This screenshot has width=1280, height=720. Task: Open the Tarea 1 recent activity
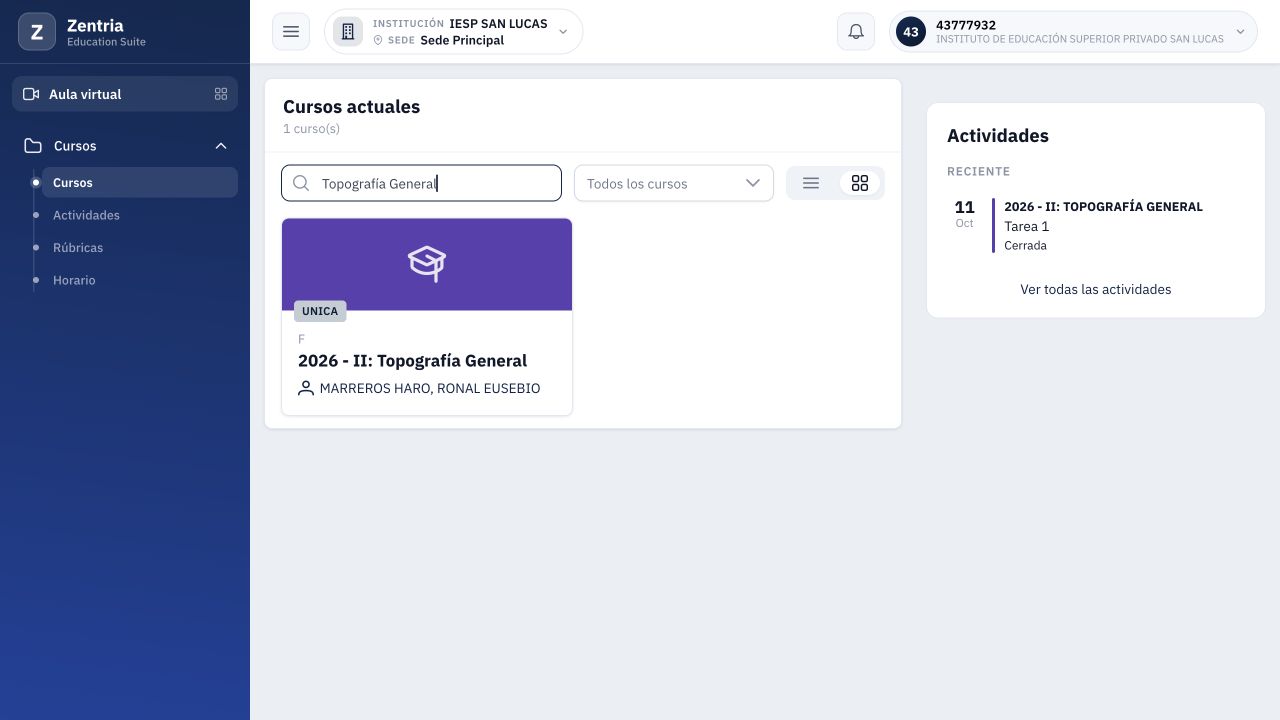1027,226
